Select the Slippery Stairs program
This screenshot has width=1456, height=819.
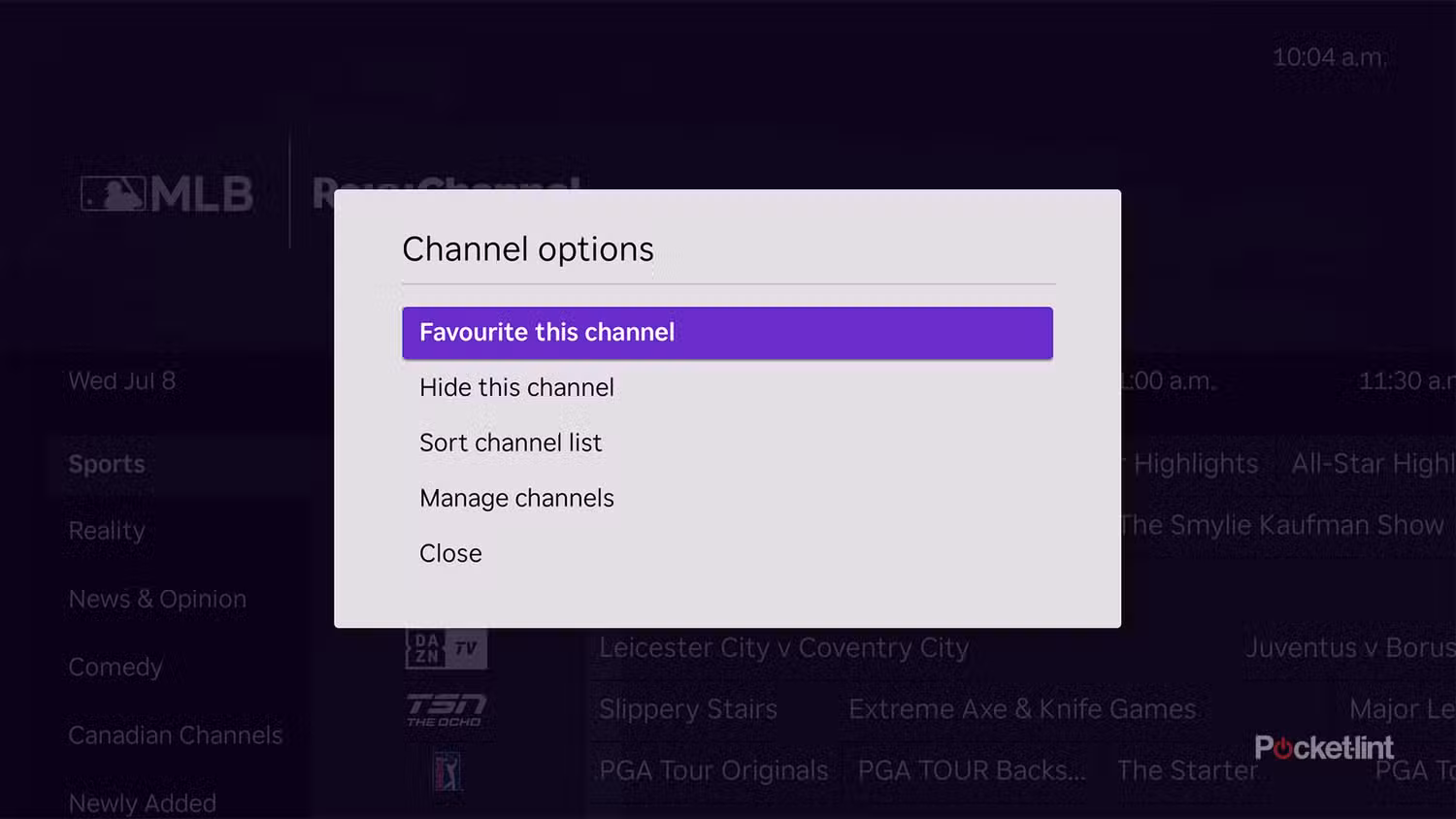pos(688,709)
